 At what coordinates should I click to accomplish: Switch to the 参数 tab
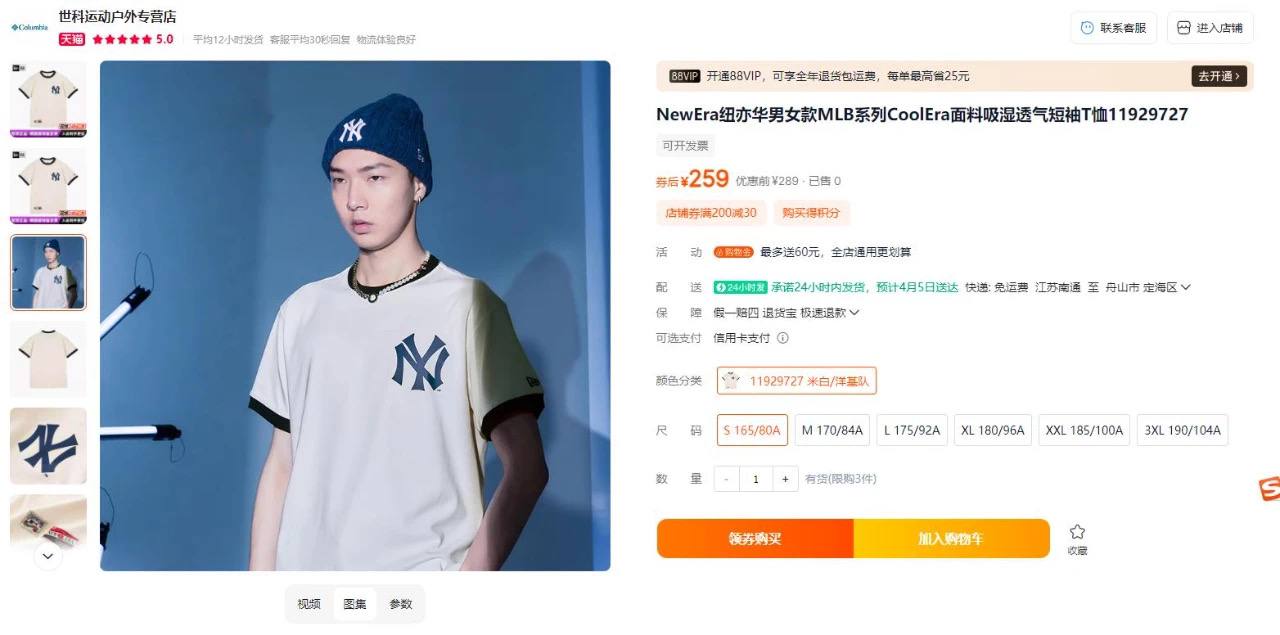[x=401, y=604]
